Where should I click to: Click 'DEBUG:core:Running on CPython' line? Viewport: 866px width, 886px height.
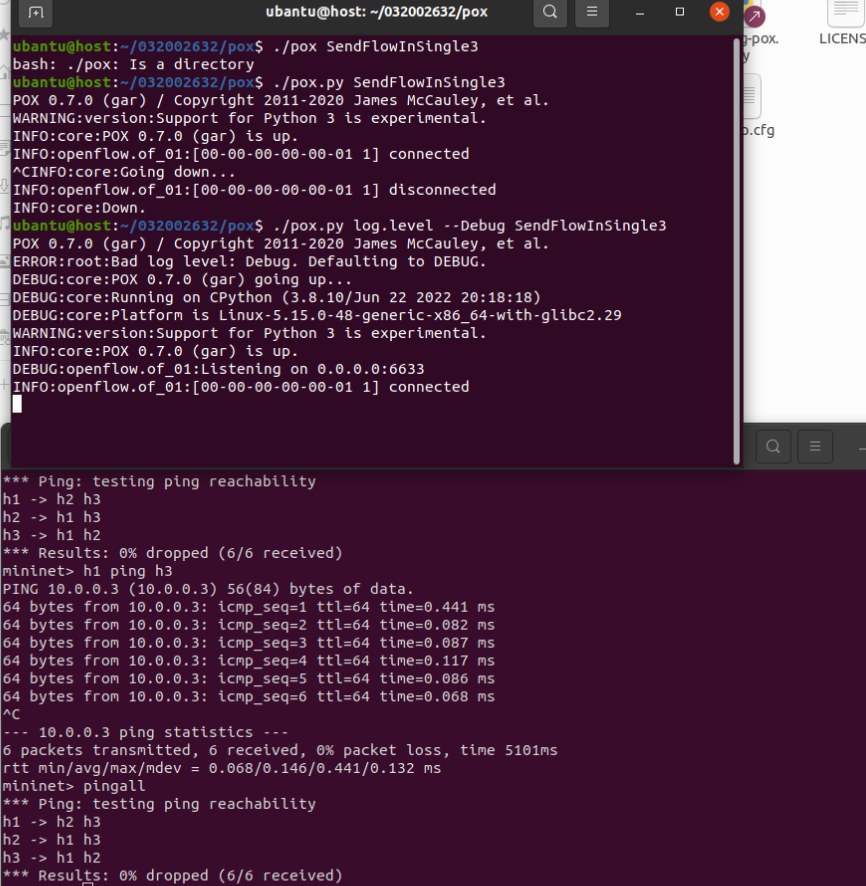(277, 297)
